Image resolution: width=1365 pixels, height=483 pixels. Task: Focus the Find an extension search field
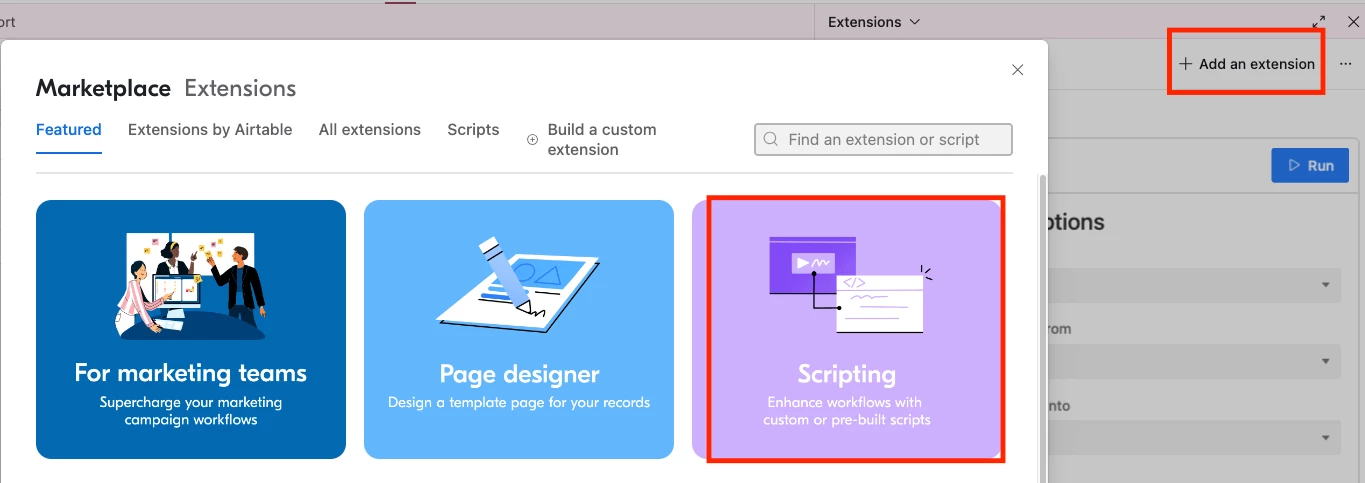(883, 140)
